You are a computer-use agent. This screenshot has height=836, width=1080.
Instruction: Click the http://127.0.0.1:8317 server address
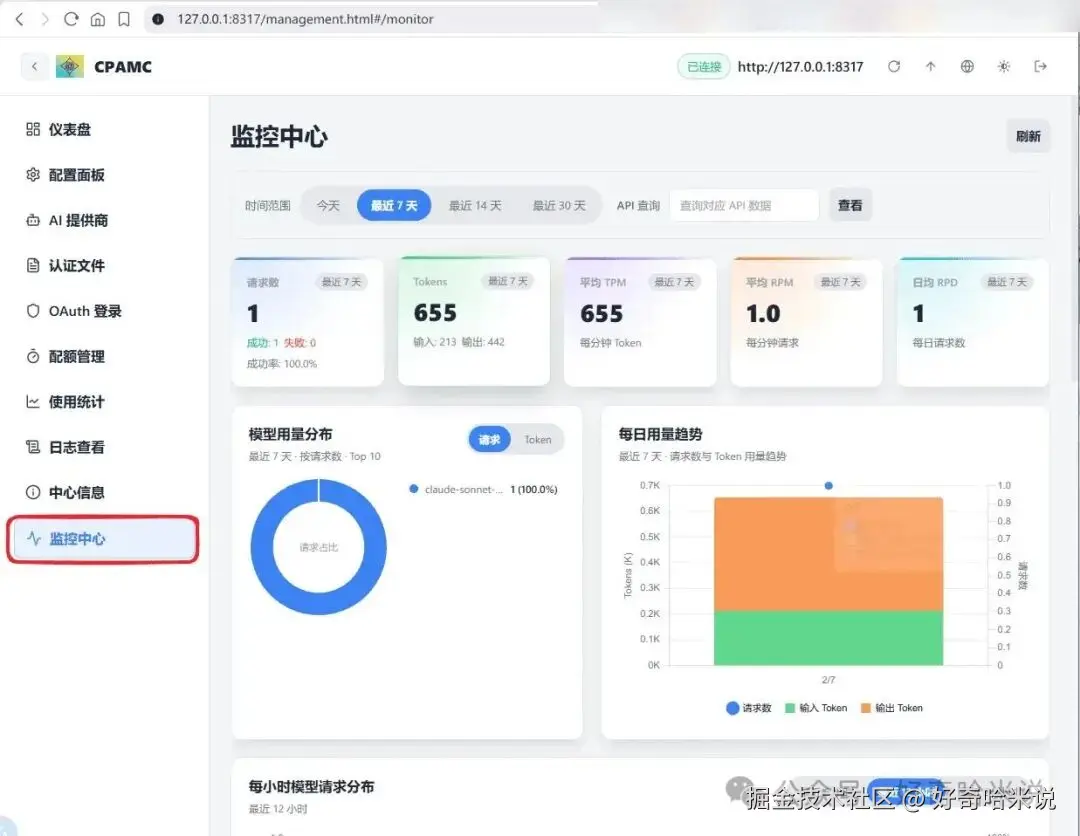pyautogui.click(x=800, y=67)
